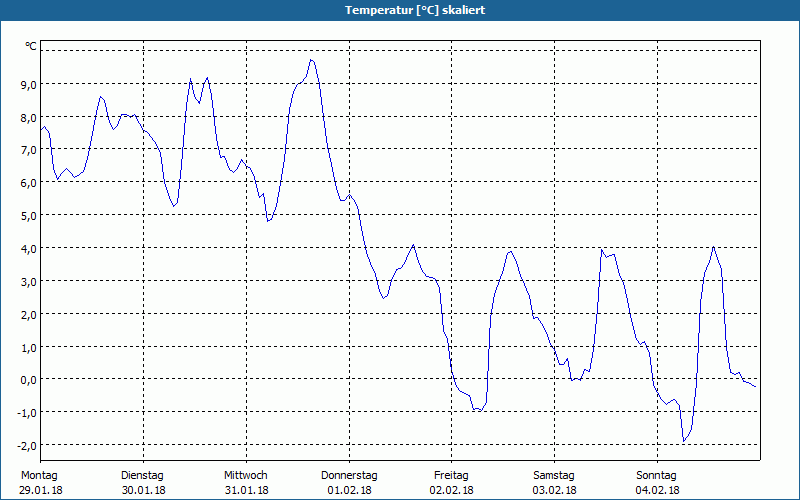Click the Donnerstag day label

[x=349, y=476]
